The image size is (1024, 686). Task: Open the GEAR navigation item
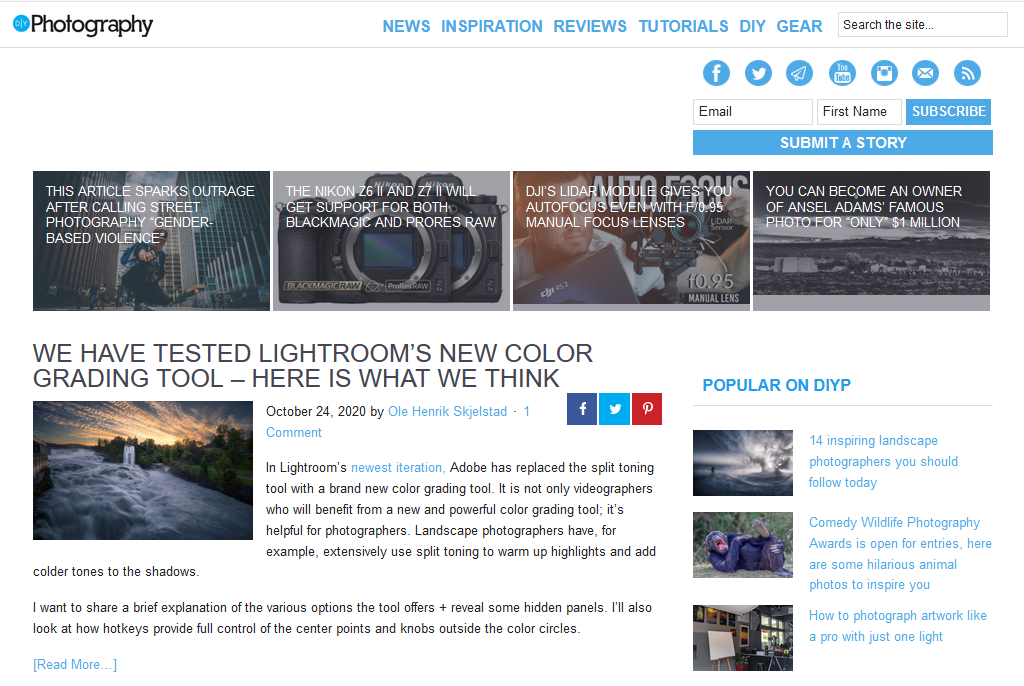pos(799,26)
